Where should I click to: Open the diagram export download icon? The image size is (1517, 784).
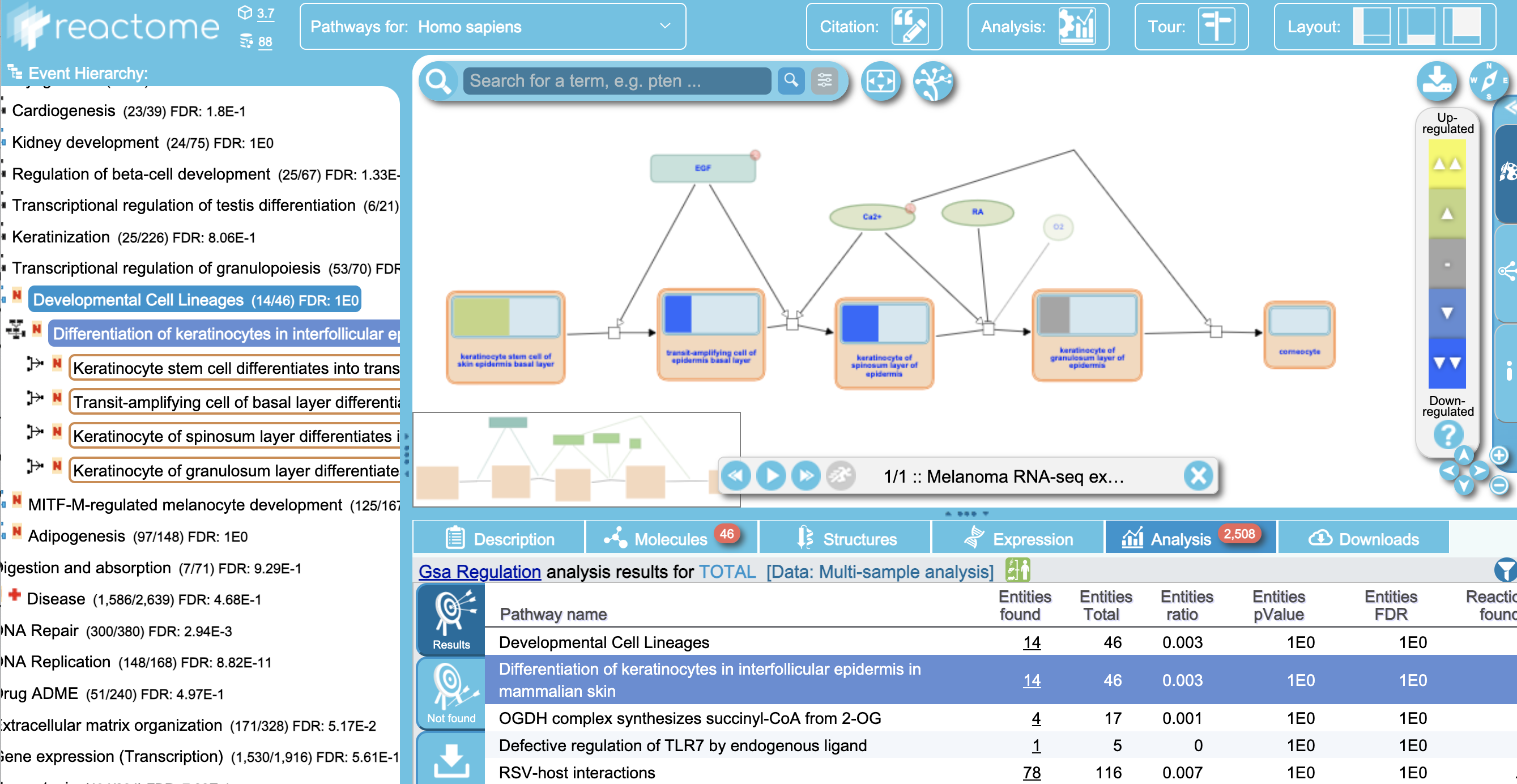tap(1436, 81)
